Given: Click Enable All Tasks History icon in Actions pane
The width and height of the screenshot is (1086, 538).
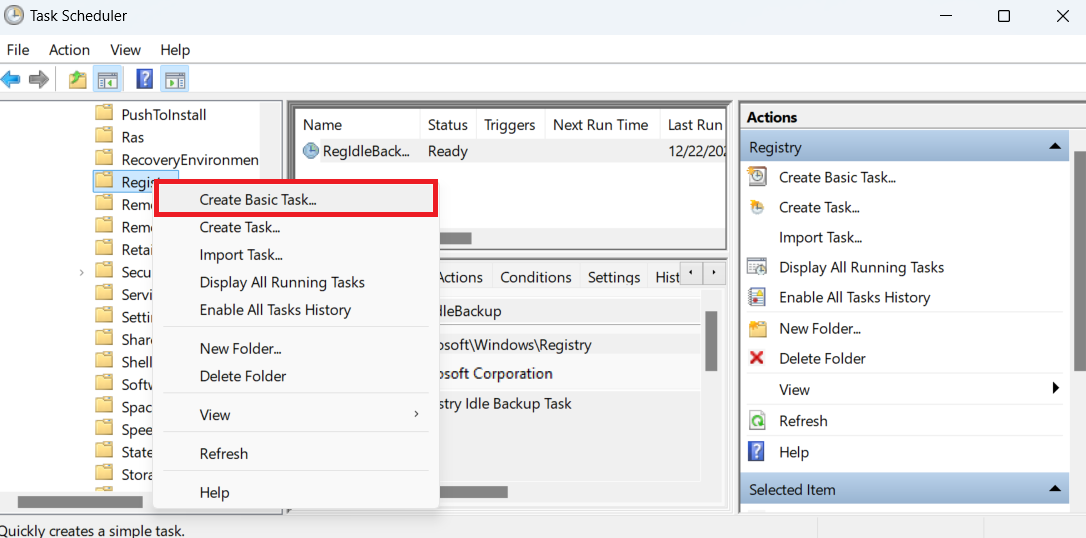Looking at the screenshot, I should click(x=758, y=297).
